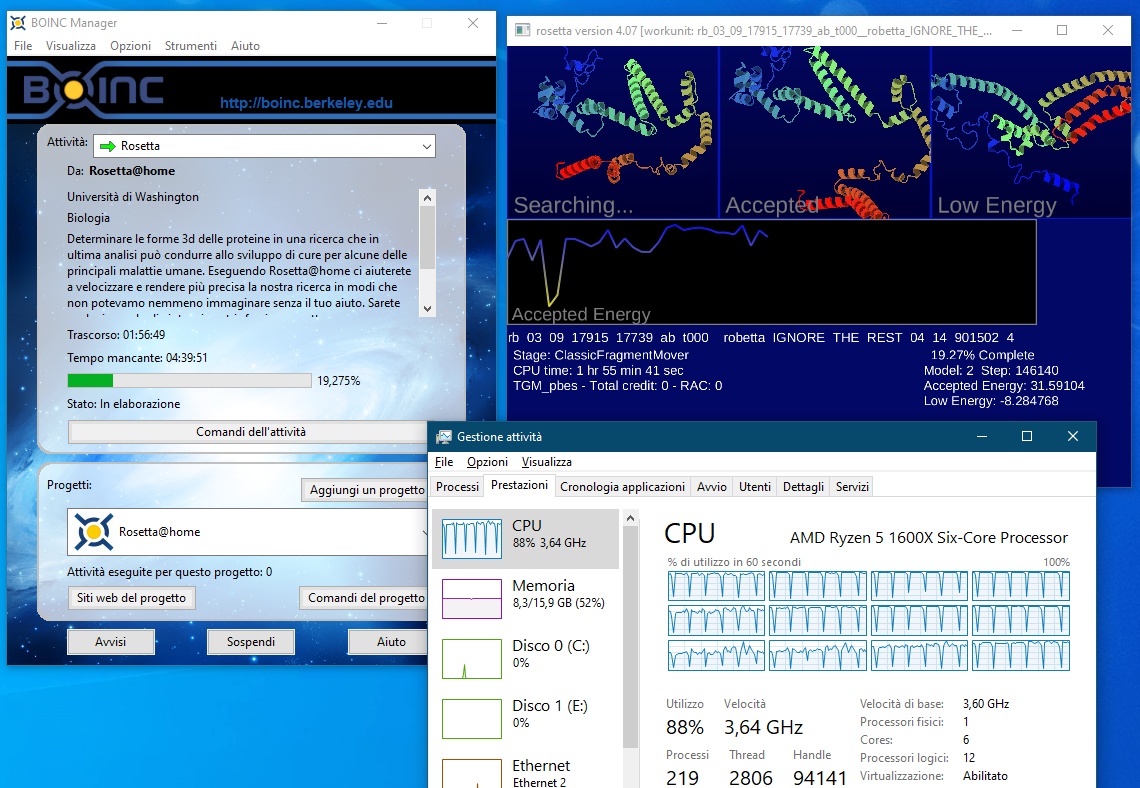The image size is (1140, 788).
Task: Click the 'Trascorso: 01:56:49' text
Action: pos(116,335)
